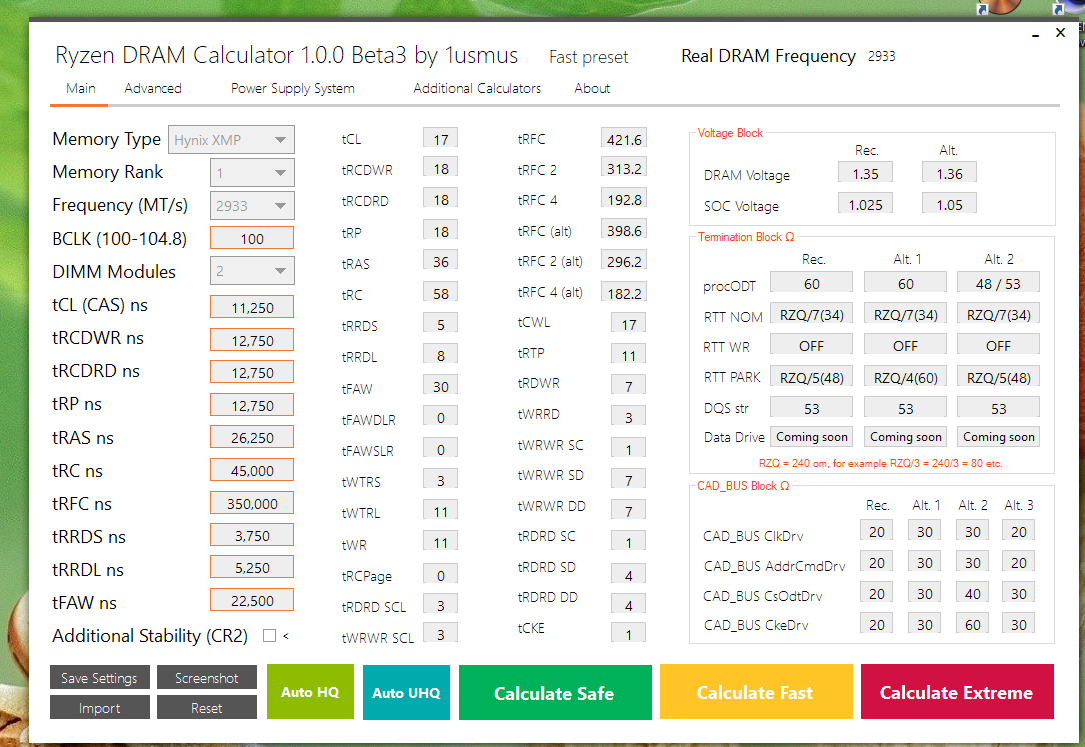Click the small arrow beside CR2 checkbox
Viewport: 1085px width, 747px height.
point(286,636)
